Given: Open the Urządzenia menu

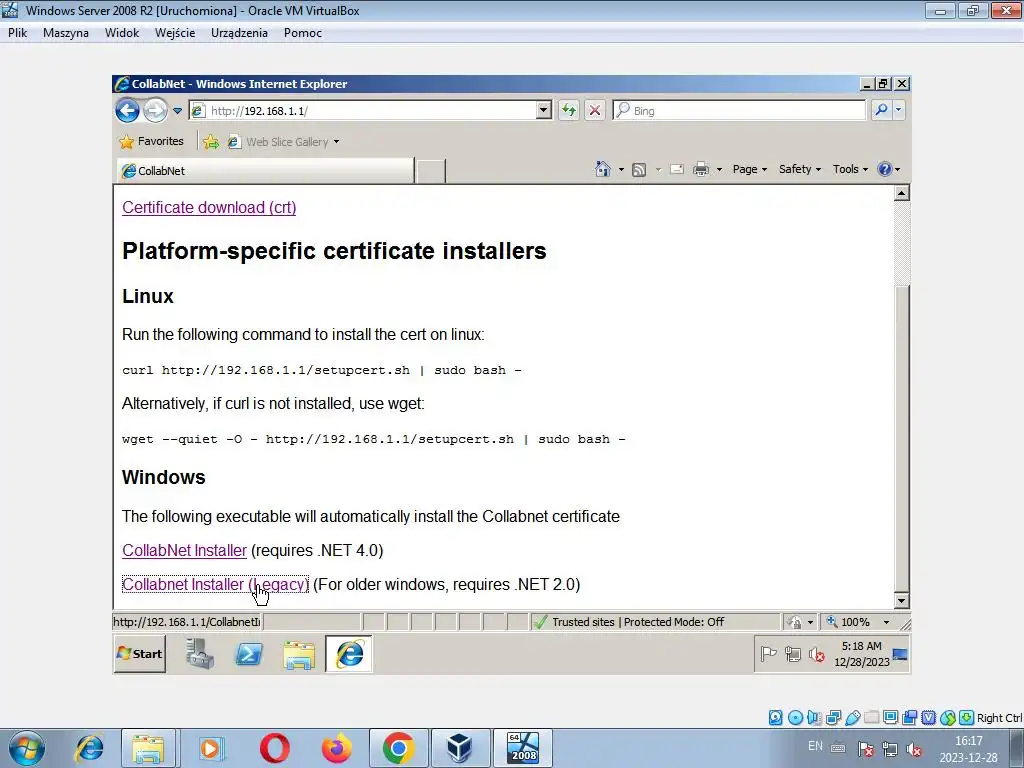Looking at the screenshot, I should pyautogui.click(x=239, y=33).
